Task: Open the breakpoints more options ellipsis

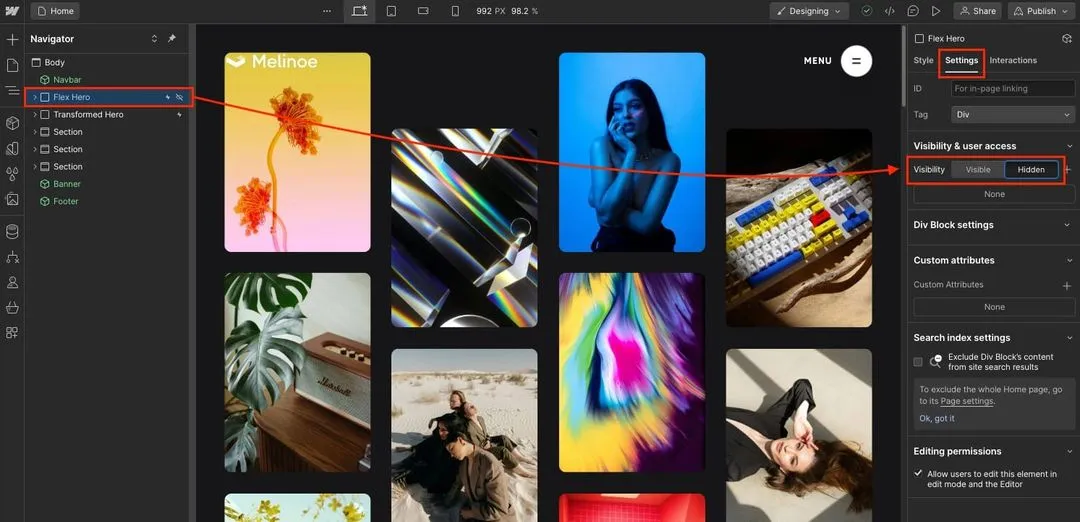Action: [x=326, y=11]
